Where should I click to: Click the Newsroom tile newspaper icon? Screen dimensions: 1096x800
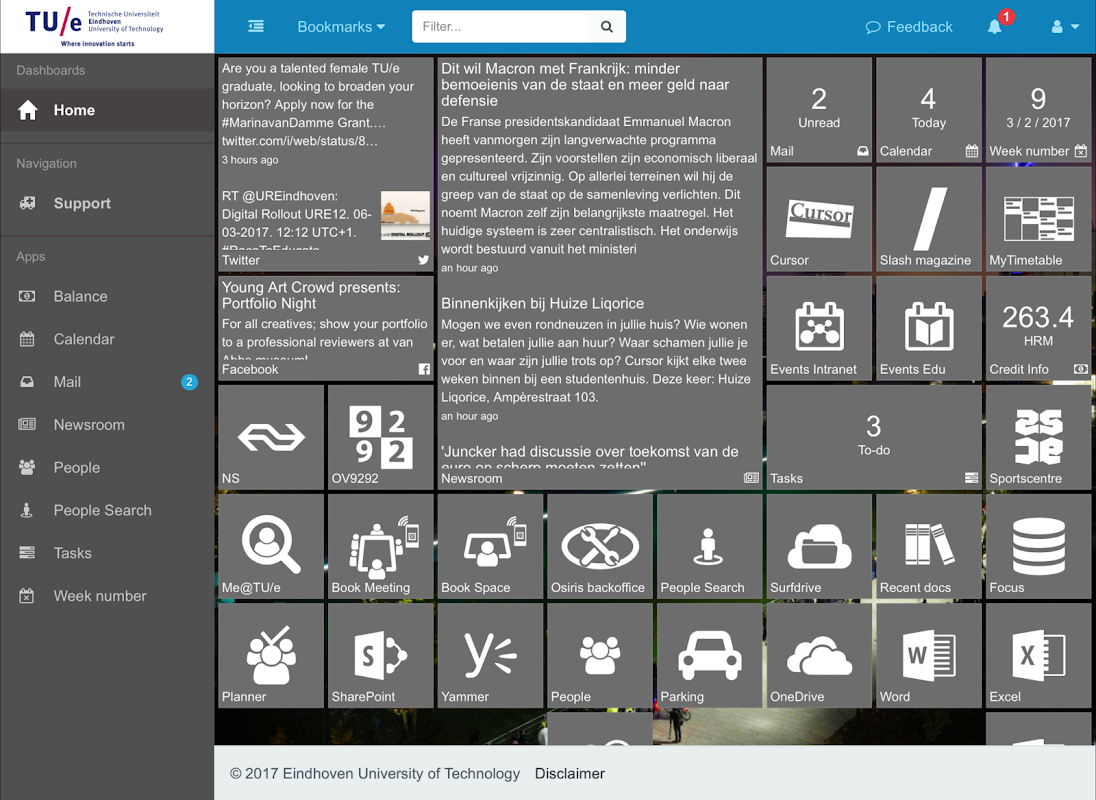pos(751,478)
